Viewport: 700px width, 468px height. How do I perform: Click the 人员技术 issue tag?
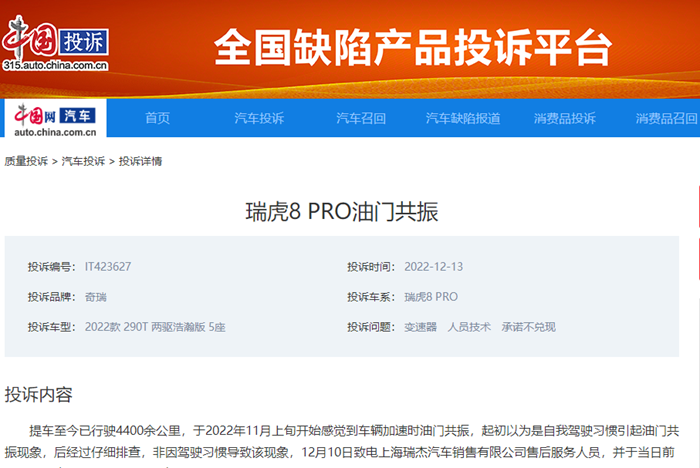click(469, 327)
